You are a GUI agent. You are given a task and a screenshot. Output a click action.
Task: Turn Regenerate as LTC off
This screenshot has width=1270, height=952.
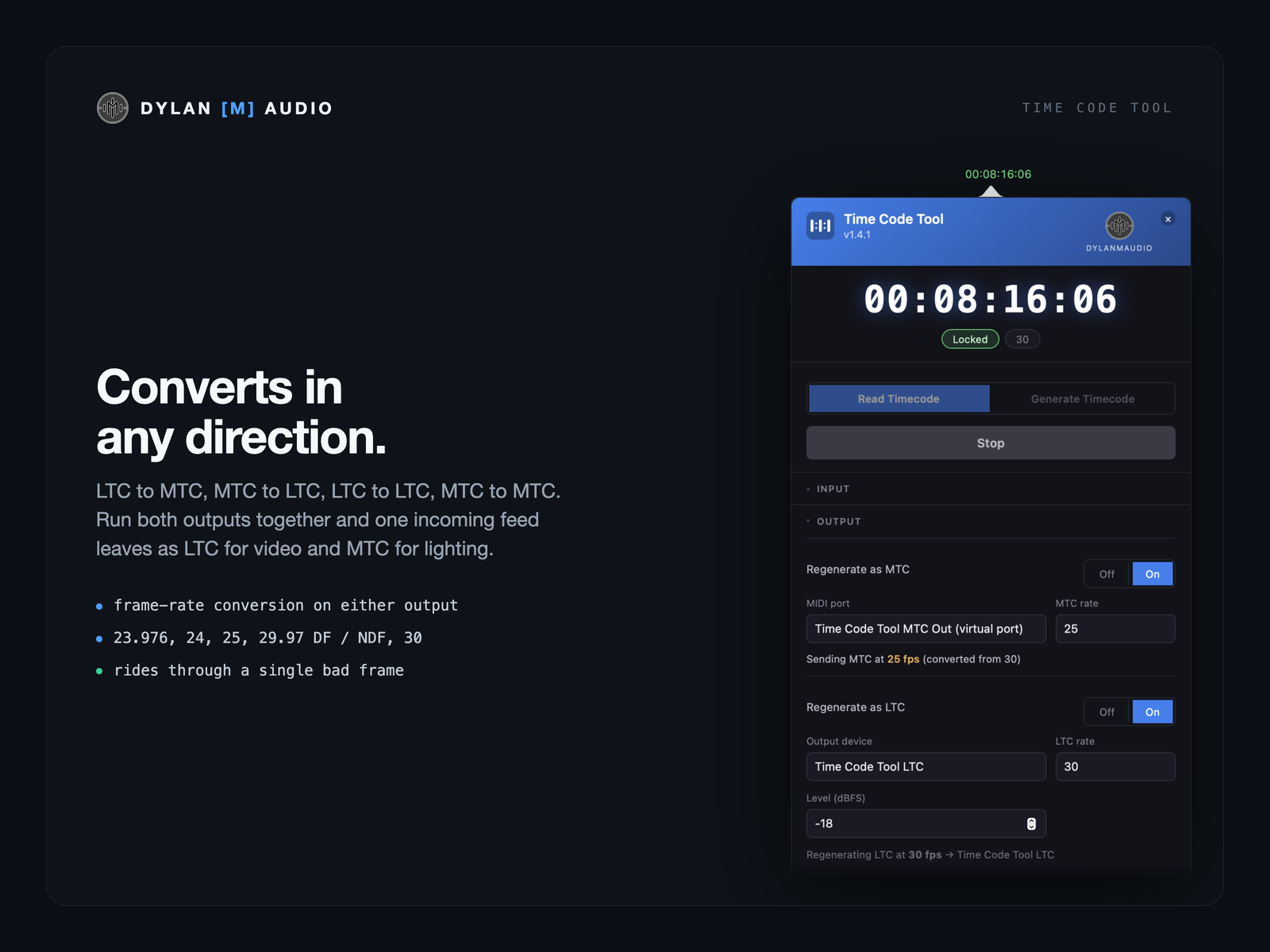click(x=1107, y=712)
